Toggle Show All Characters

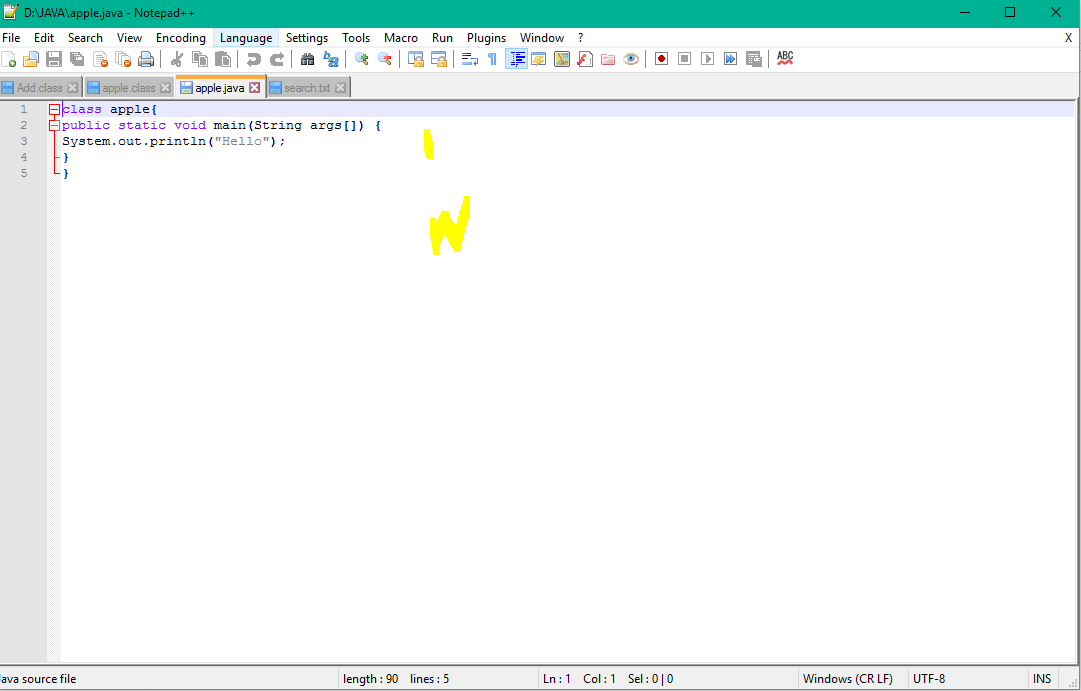point(491,59)
